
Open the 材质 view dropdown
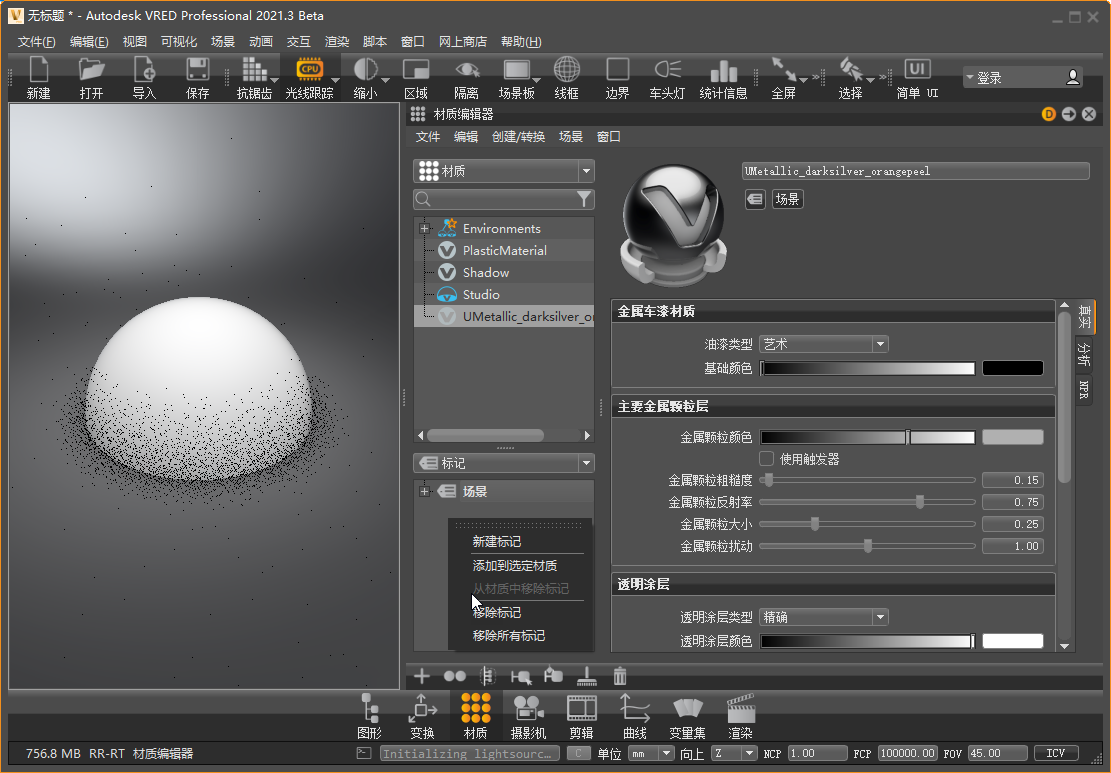click(x=504, y=171)
